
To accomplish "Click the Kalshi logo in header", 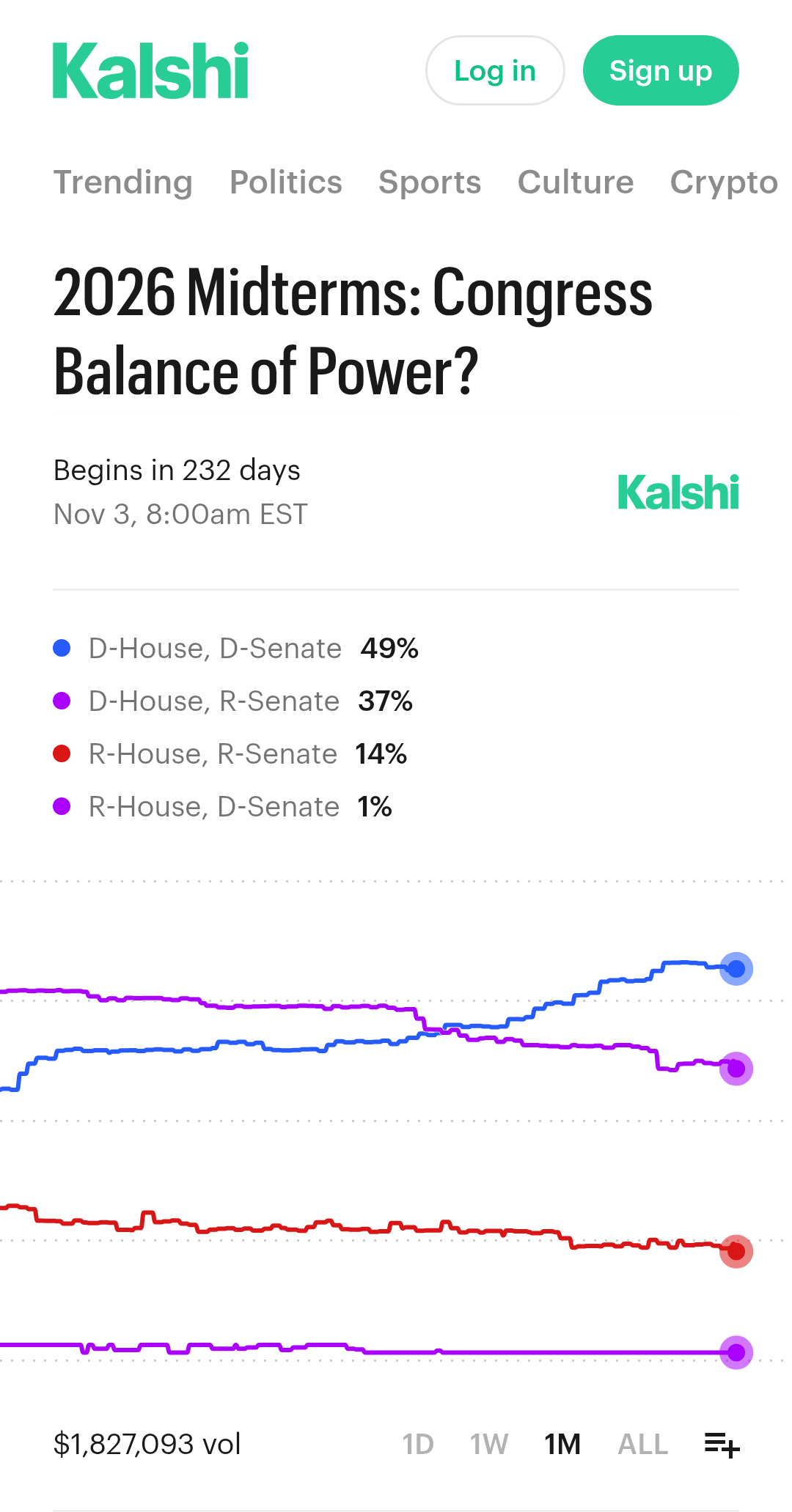I will (150, 70).
